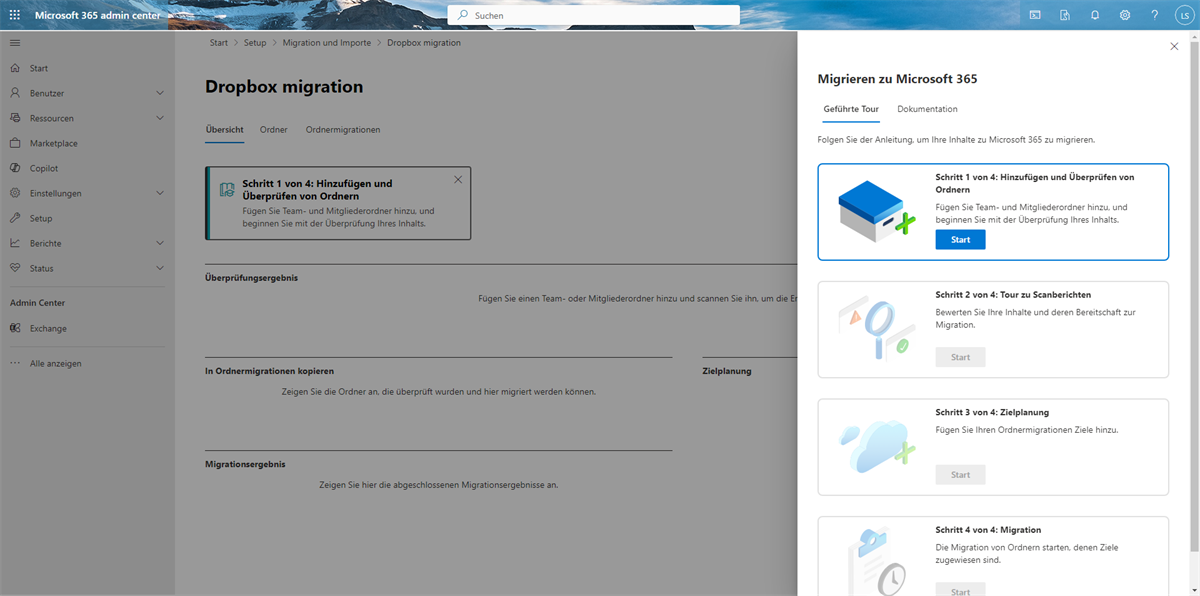The height and width of the screenshot is (596, 1200).
Task: Expand the Status menu chevron
Action: [160, 268]
